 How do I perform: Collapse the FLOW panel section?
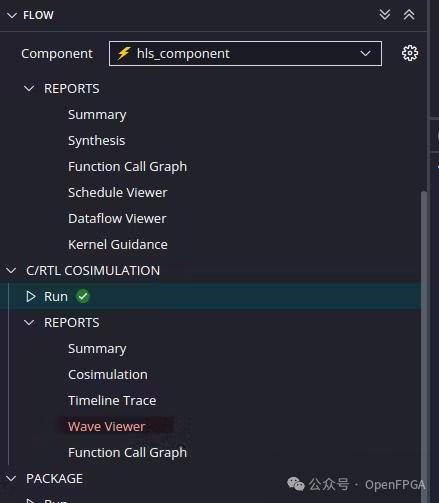click(12, 15)
